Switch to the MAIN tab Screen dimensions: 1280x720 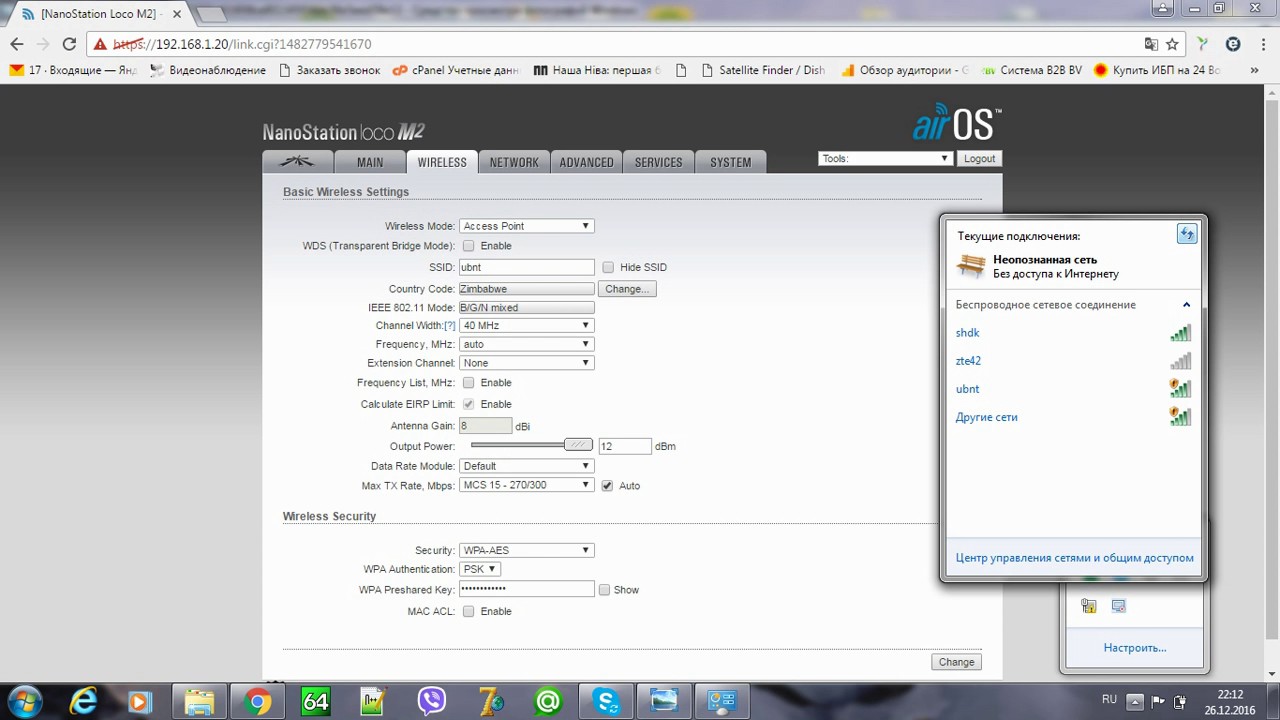pos(370,162)
